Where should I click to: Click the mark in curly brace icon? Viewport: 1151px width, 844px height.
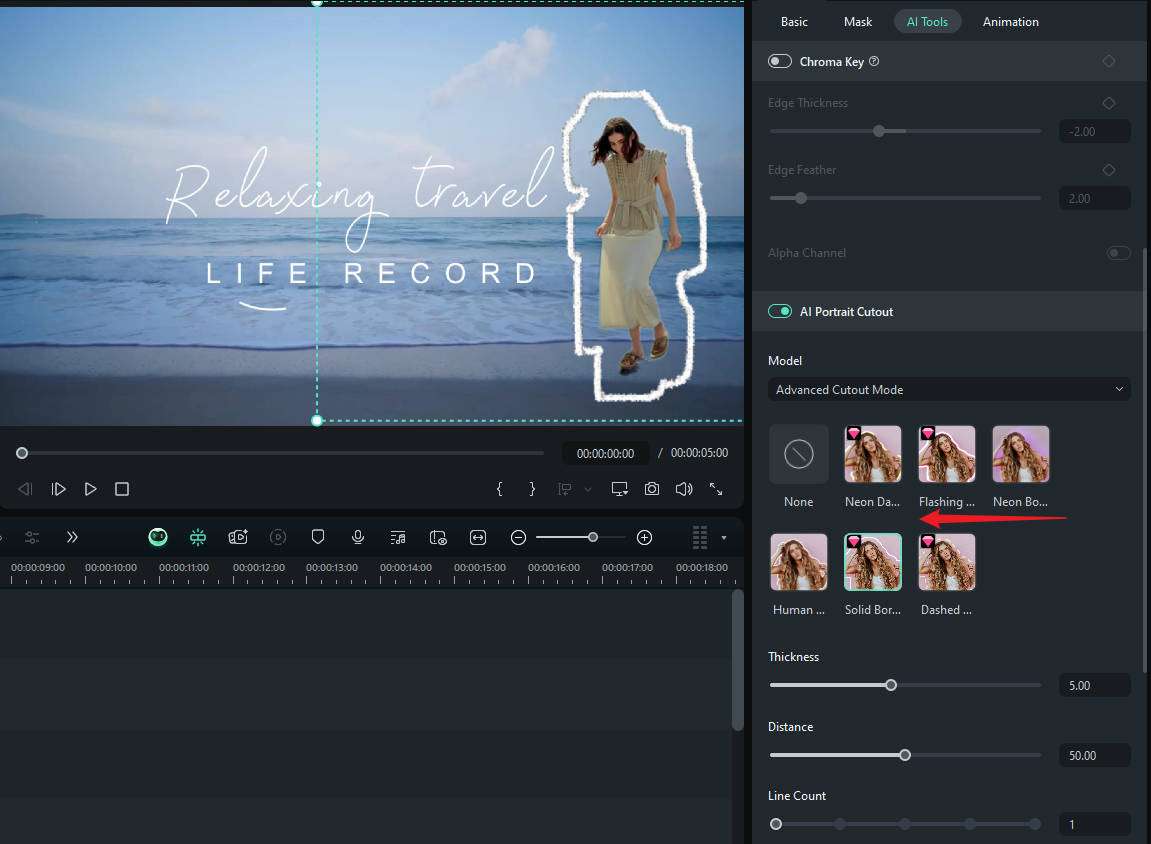tap(499, 489)
